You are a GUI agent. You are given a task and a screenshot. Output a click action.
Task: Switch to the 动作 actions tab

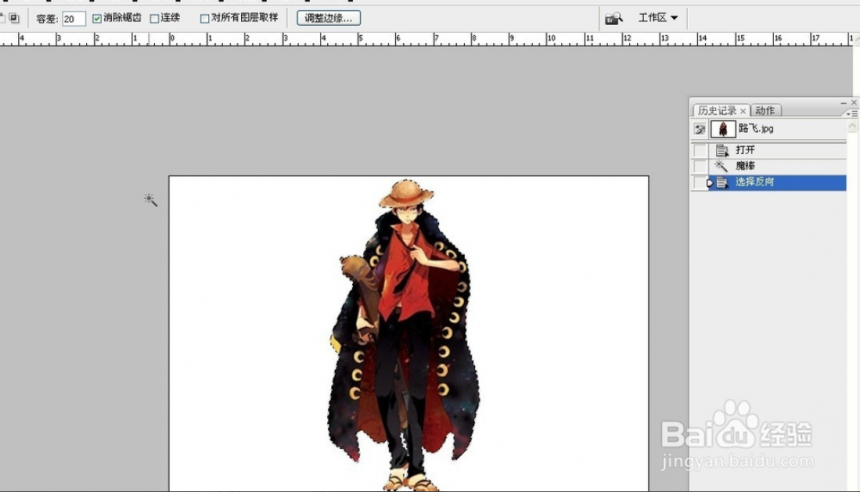click(765, 111)
